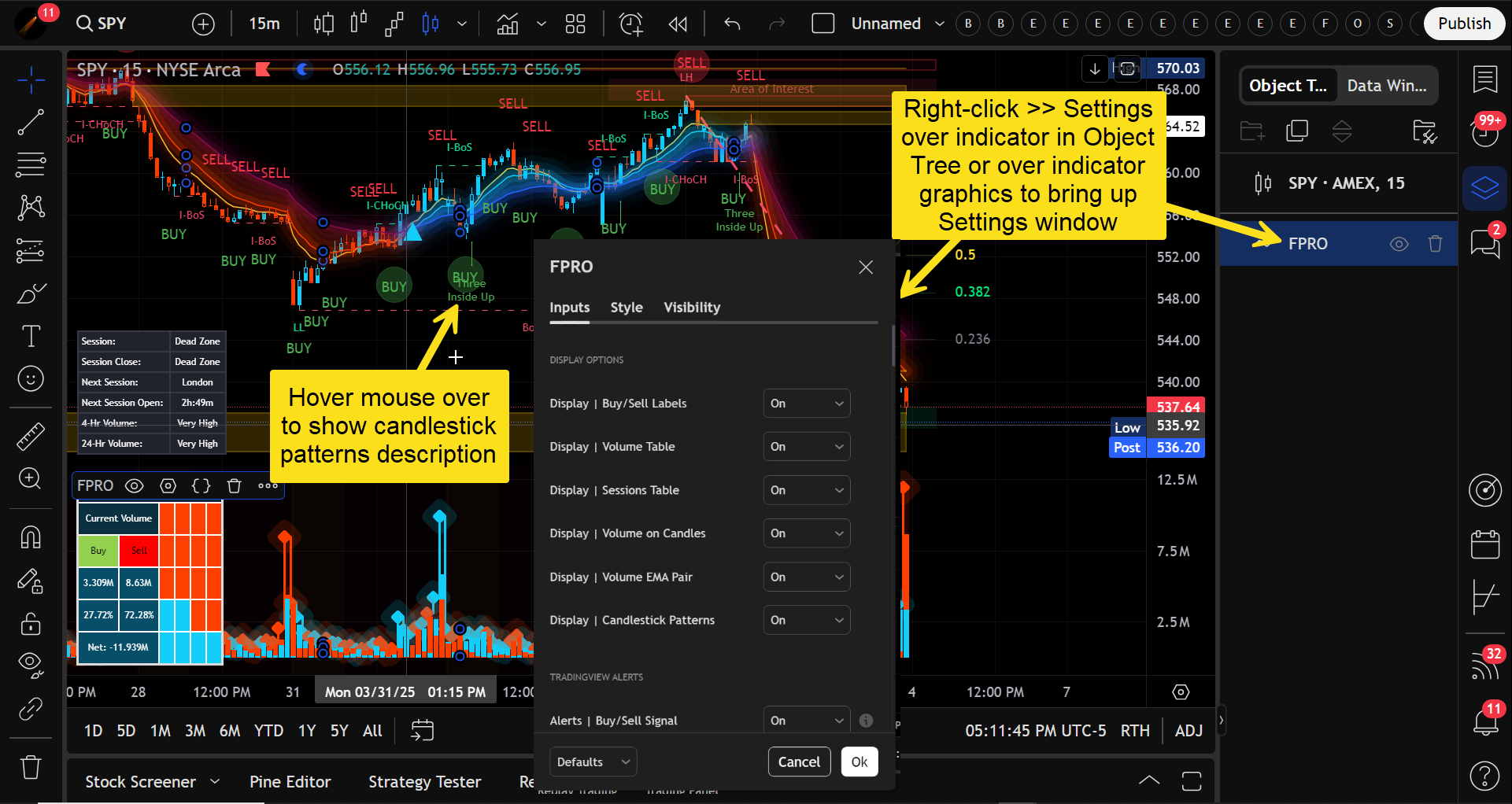Open the Measure ruler tool
Viewport: 1512px width, 804px height.
[x=31, y=437]
